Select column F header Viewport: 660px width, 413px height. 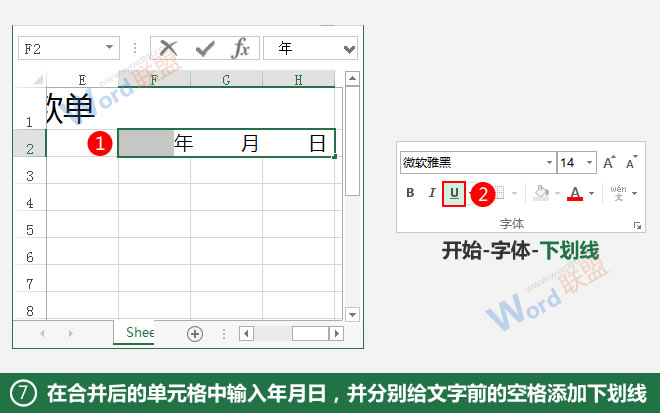(x=154, y=80)
